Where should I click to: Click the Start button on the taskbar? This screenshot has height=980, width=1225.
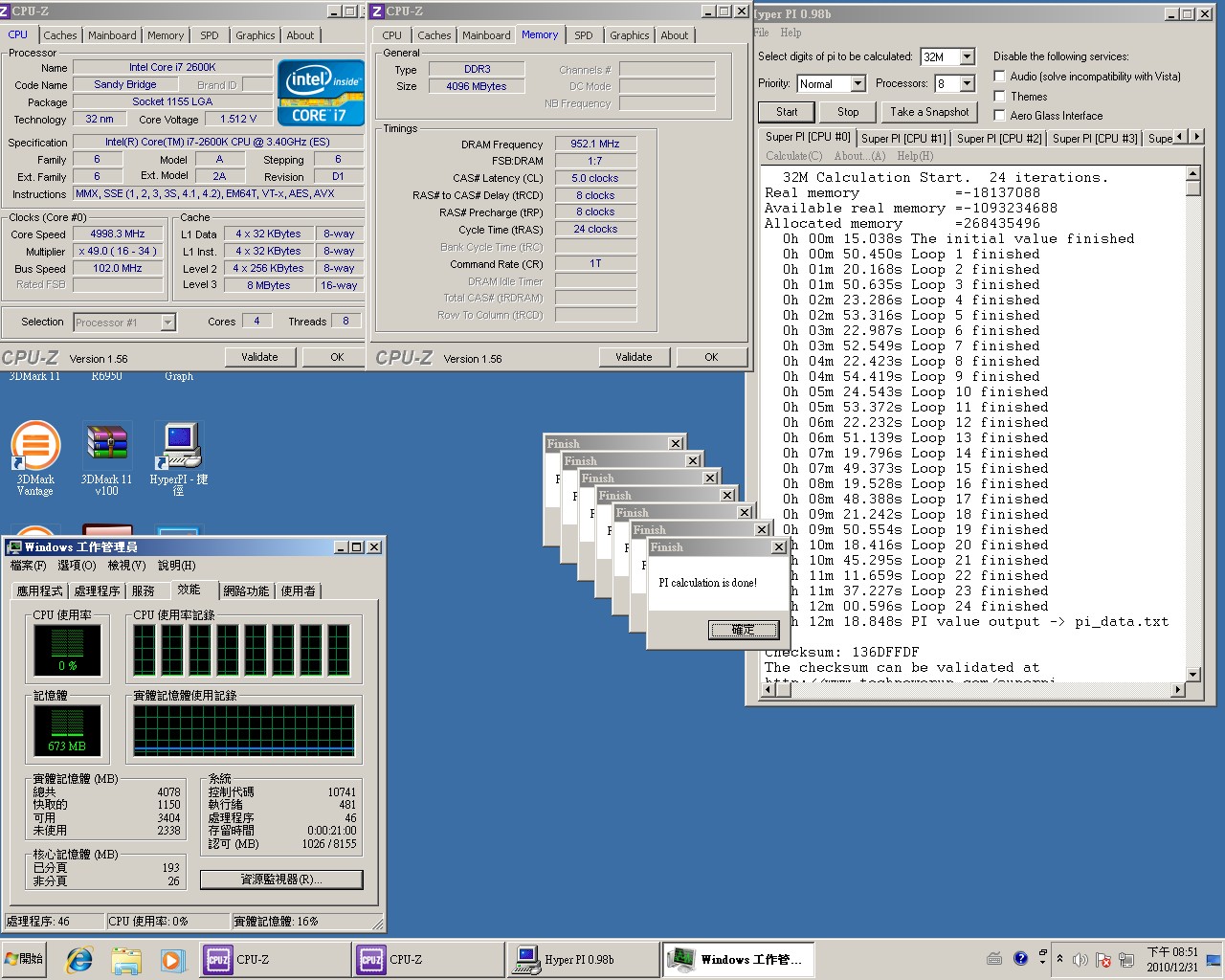click(25, 959)
